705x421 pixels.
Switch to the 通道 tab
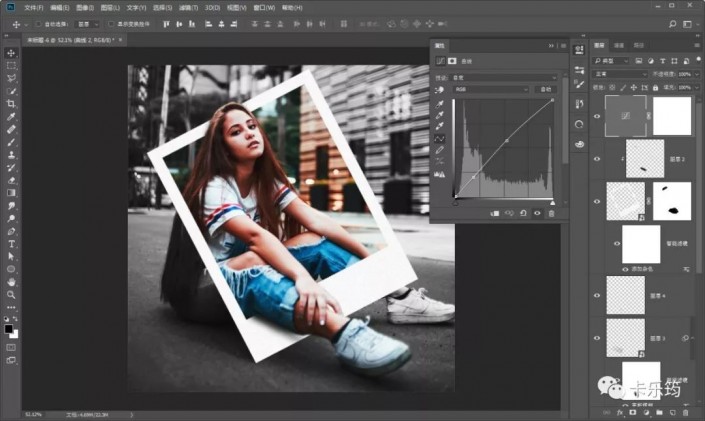pyautogui.click(x=619, y=45)
